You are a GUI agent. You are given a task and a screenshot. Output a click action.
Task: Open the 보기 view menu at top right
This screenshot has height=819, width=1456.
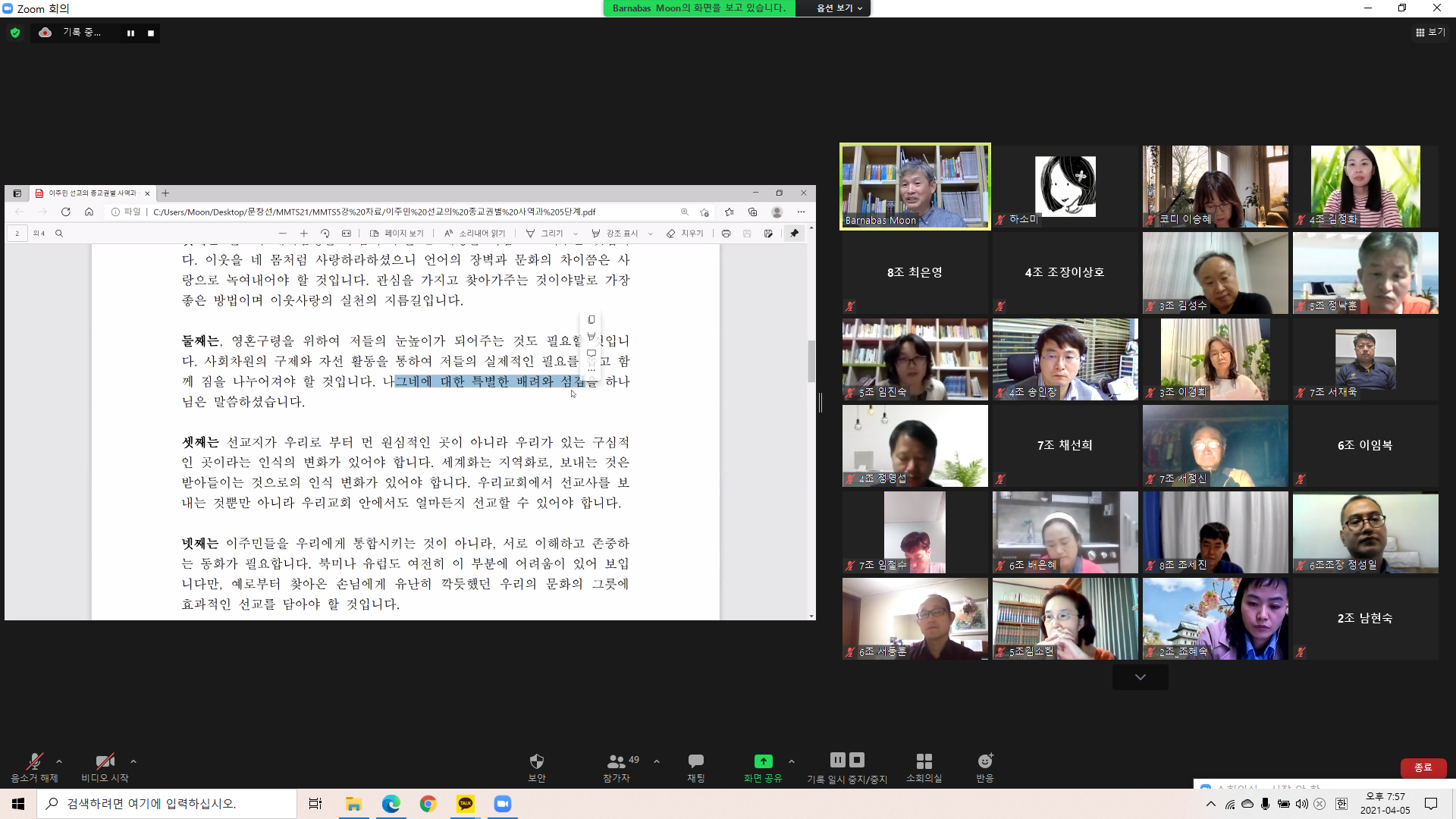pyautogui.click(x=1430, y=33)
